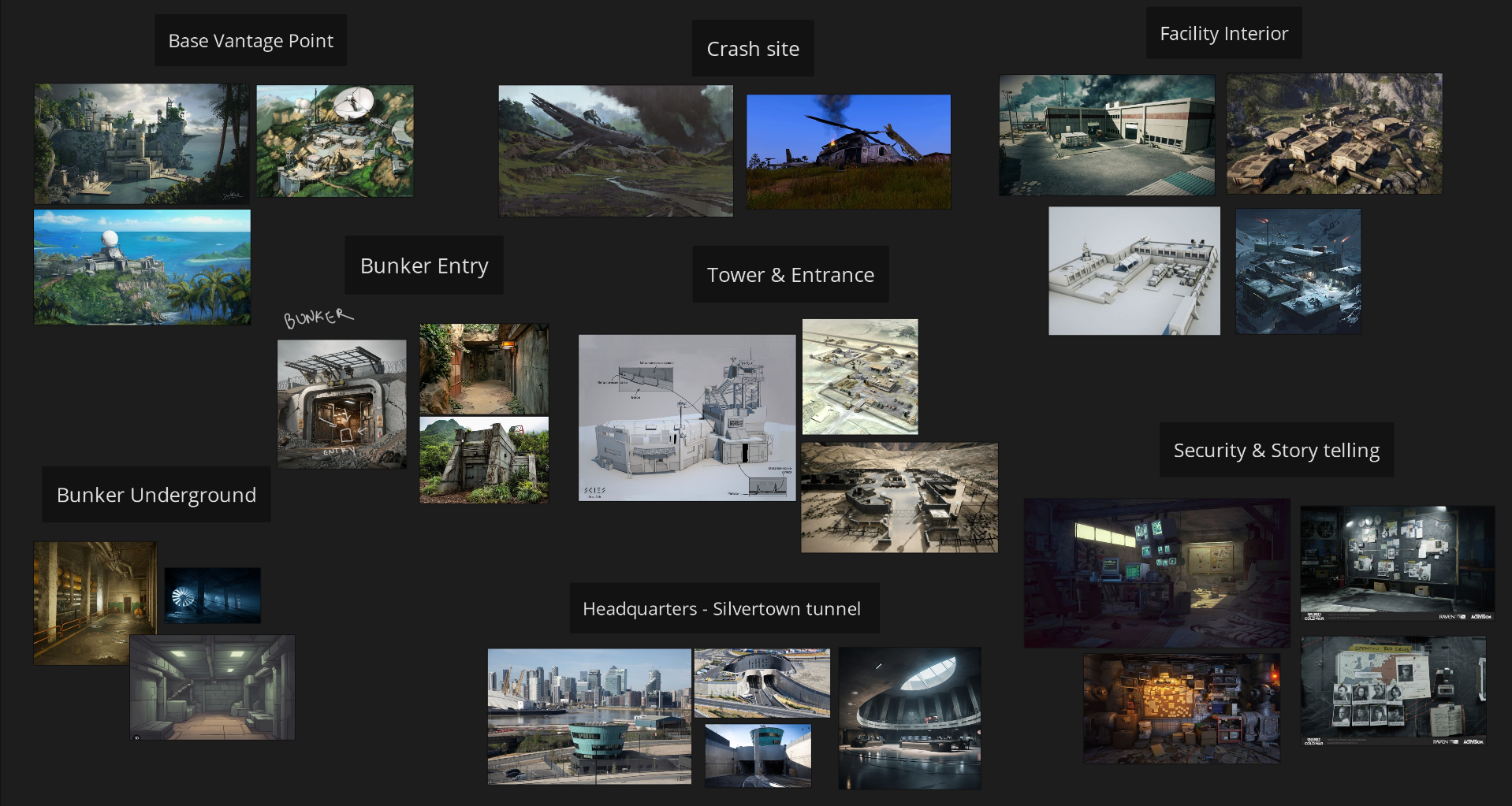Select the aerial tunnel portal render
Screen dimensions: 1512x806
[x=762, y=683]
